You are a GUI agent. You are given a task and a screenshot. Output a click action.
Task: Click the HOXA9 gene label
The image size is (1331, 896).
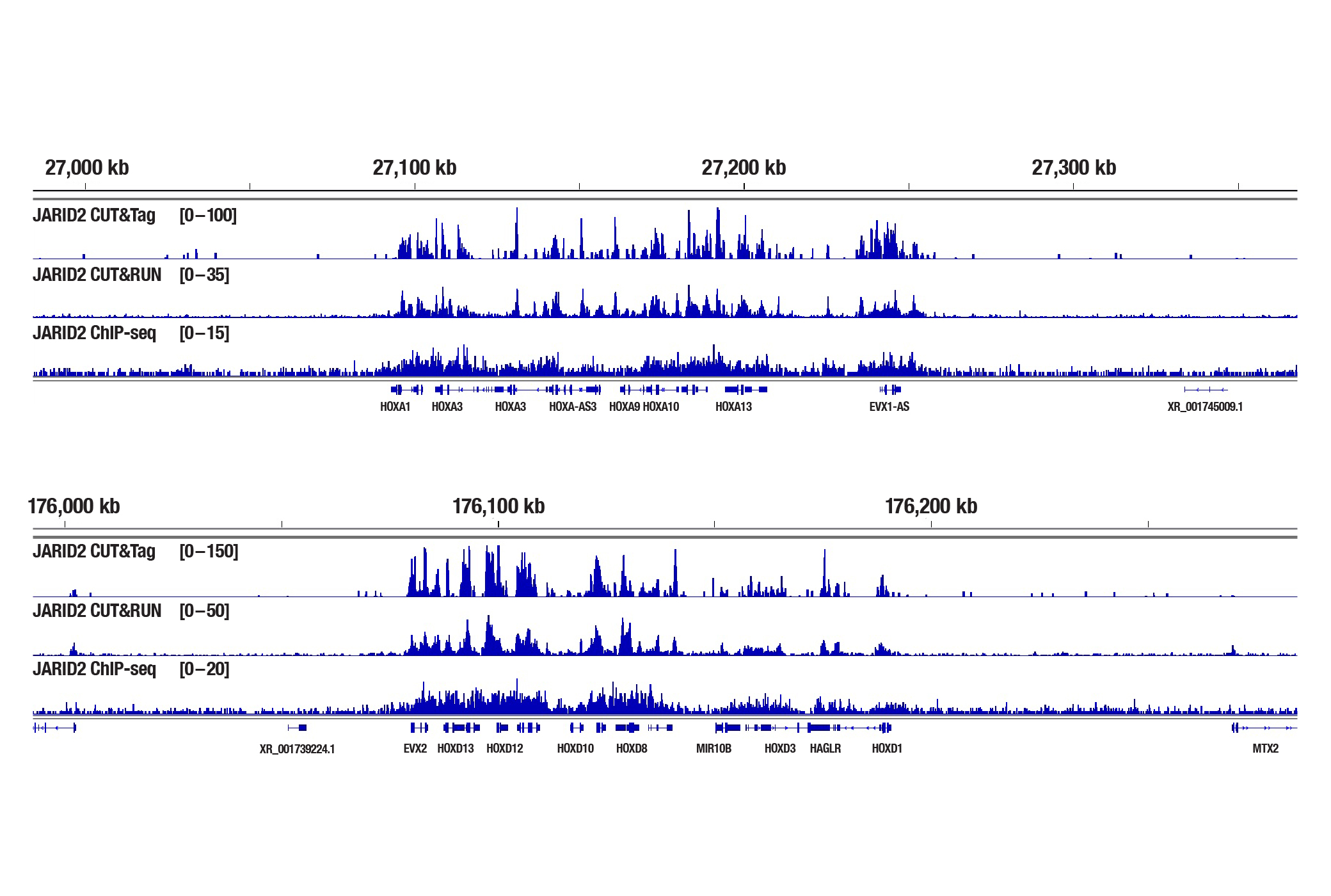(625, 407)
